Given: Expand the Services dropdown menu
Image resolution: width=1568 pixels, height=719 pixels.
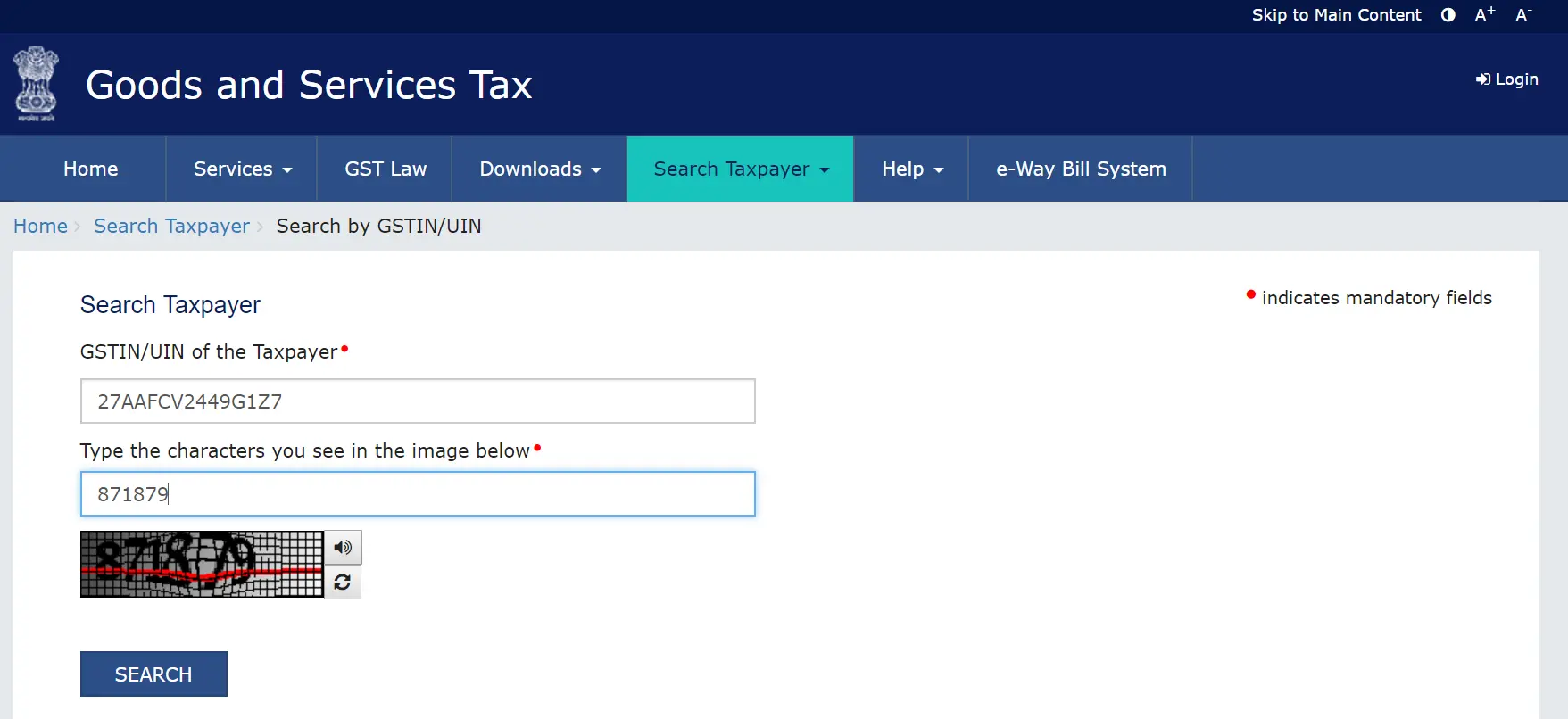Looking at the screenshot, I should pos(242,169).
